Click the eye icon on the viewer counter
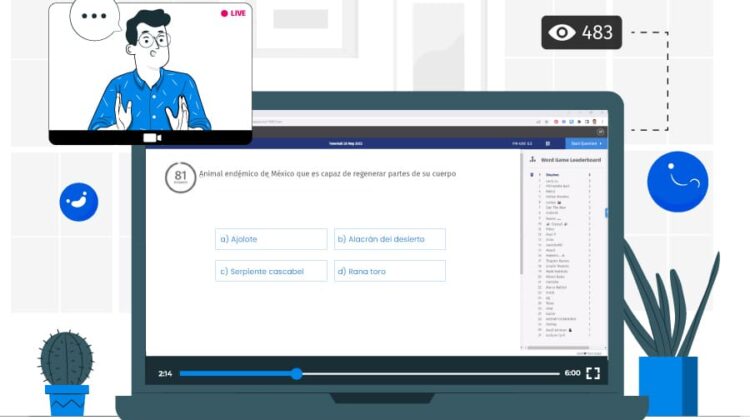 [x=562, y=33]
